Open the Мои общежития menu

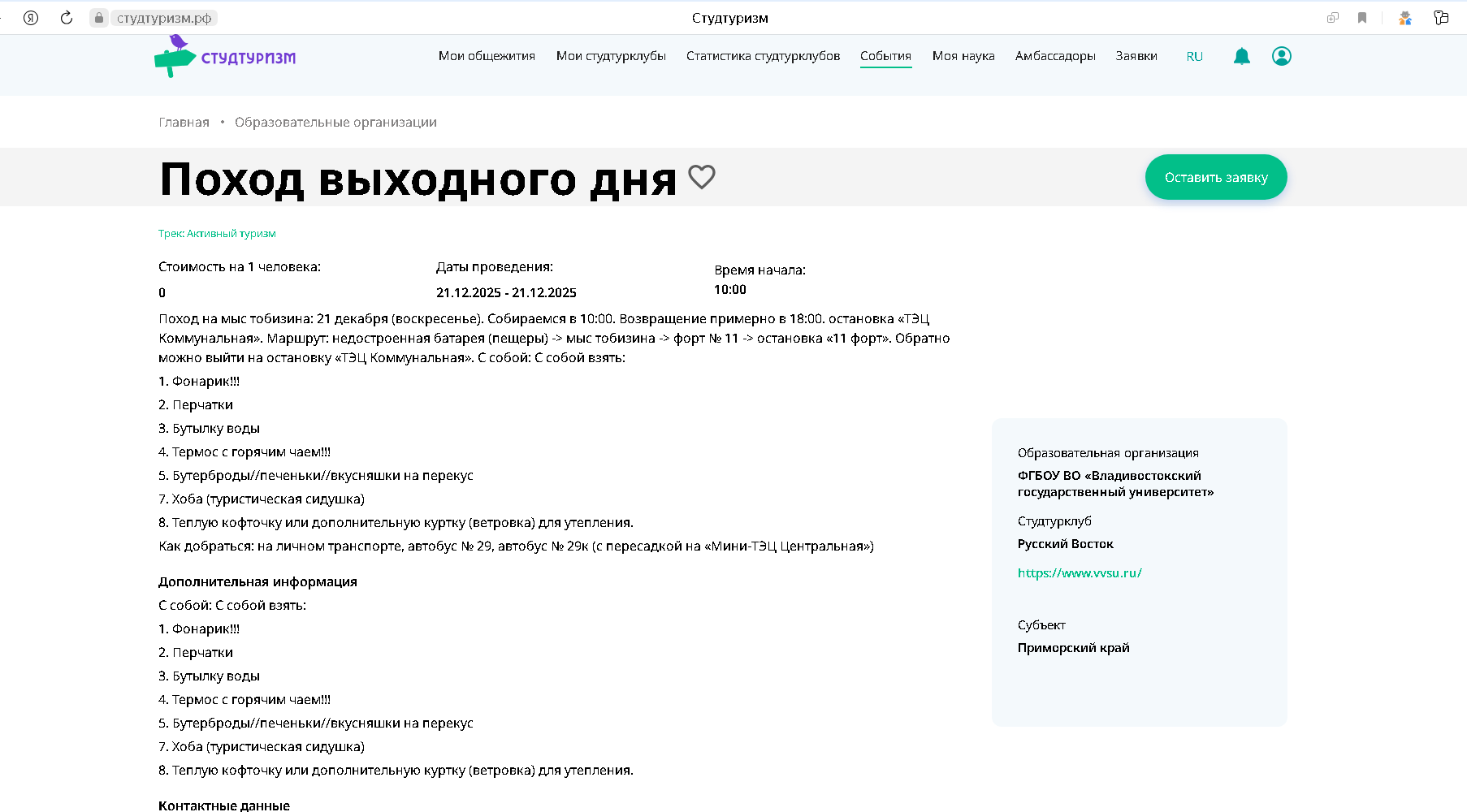coord(487,56)
